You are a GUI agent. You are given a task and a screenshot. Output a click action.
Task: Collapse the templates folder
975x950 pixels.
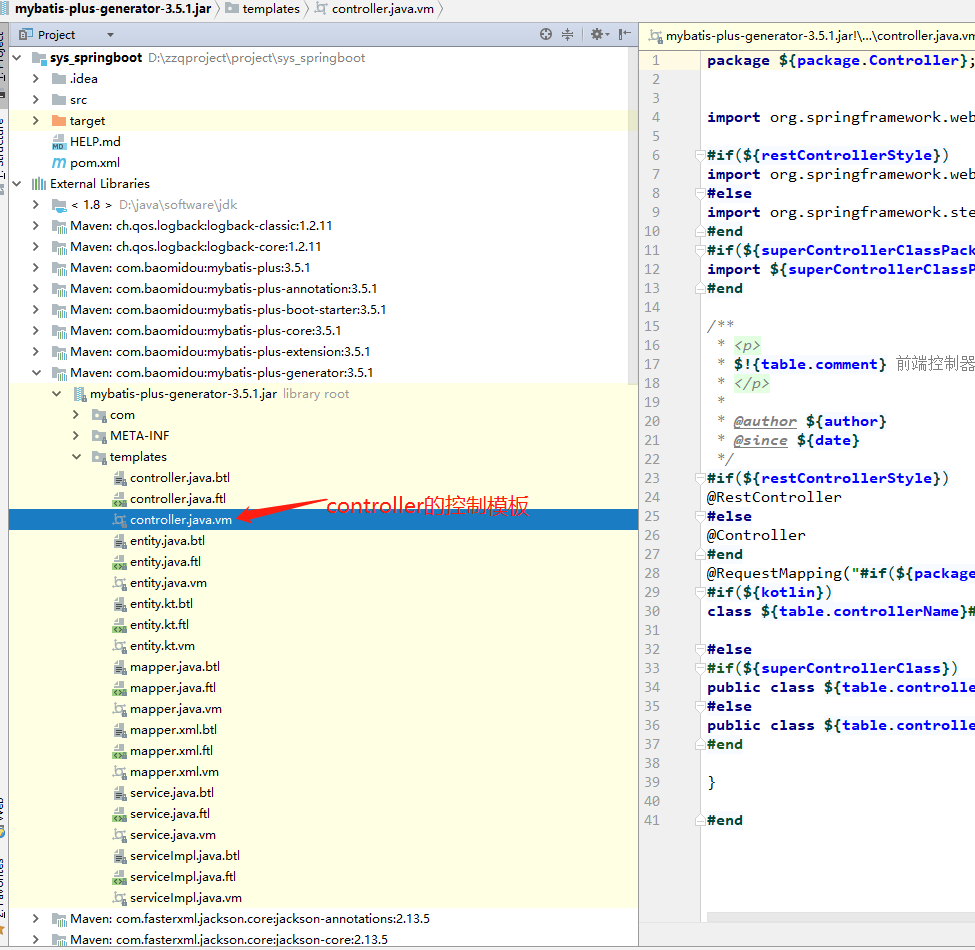[77, 457]
